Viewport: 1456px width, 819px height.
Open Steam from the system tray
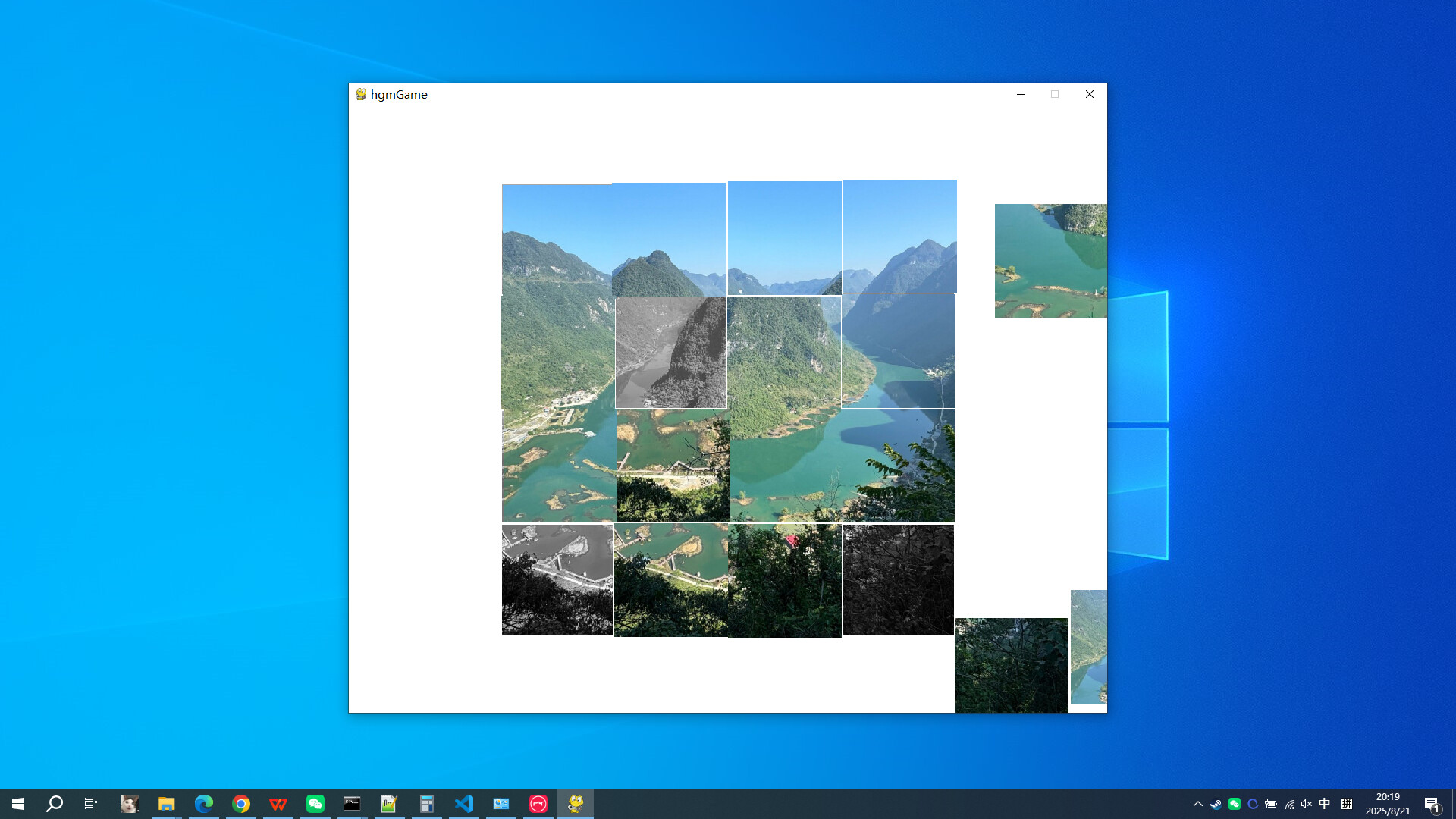(x=1216, y=803)
